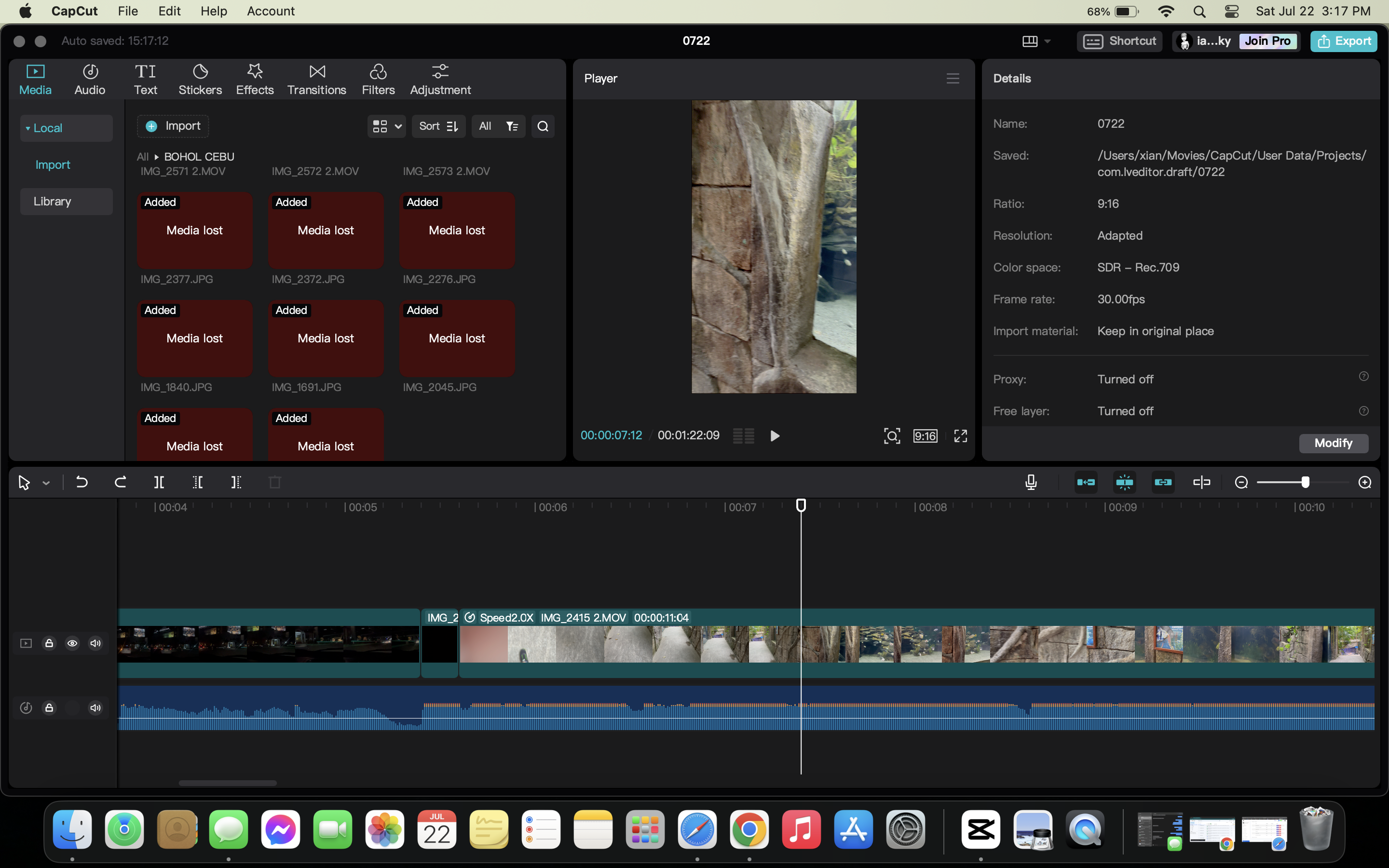Click the Undo arrow in timeline toolbar
This screenshot has height=868, width=1389.
(82, 482)
